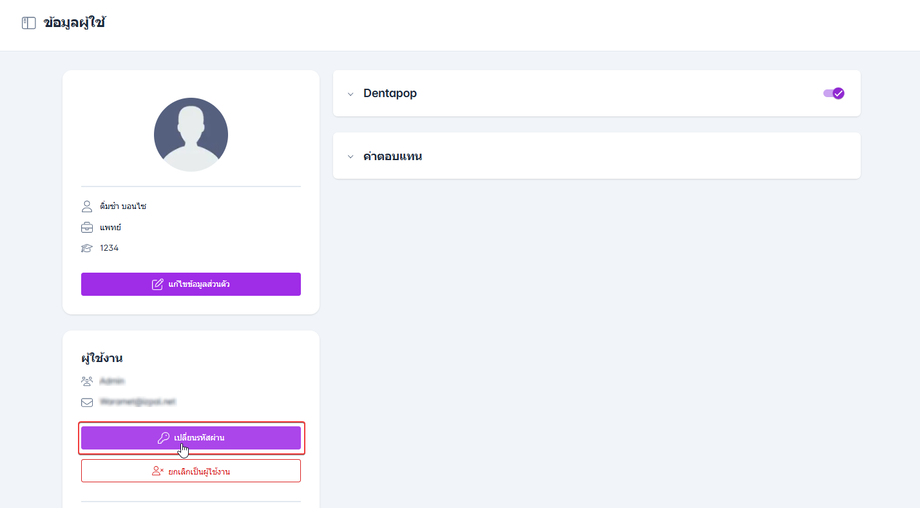
Task: Expand the Dentapop section chevron
Action: point(351,94)
